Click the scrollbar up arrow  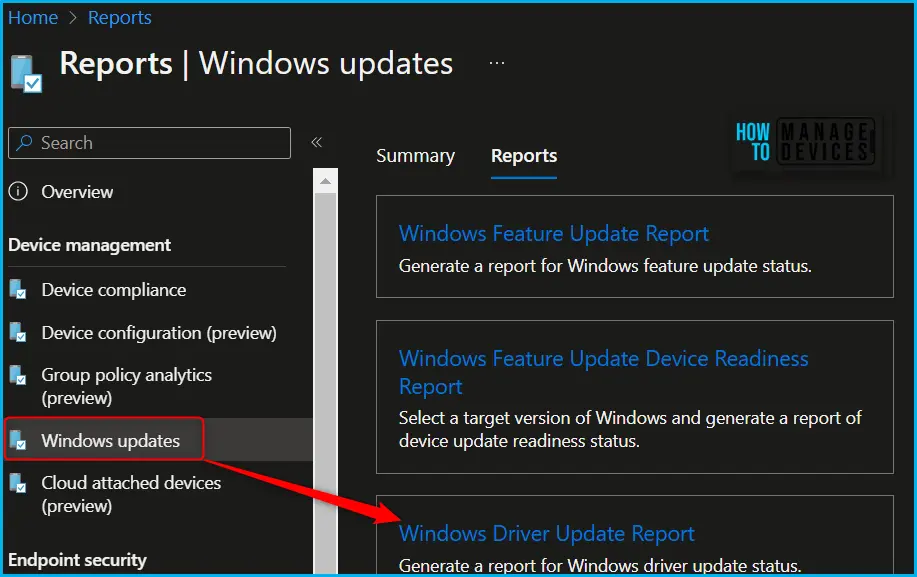[325, 180]
